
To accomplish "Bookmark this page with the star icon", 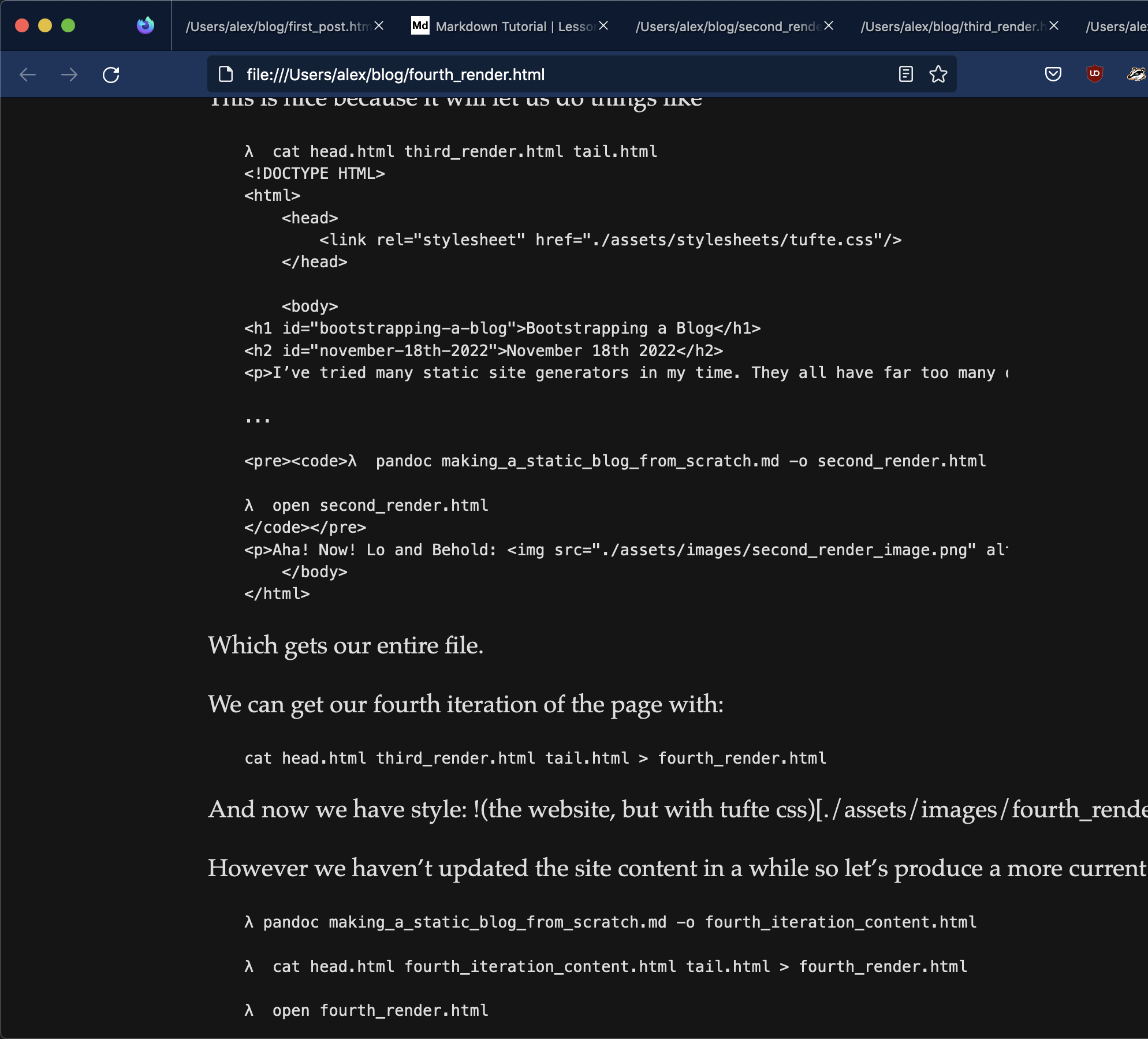I will [938, 74].
